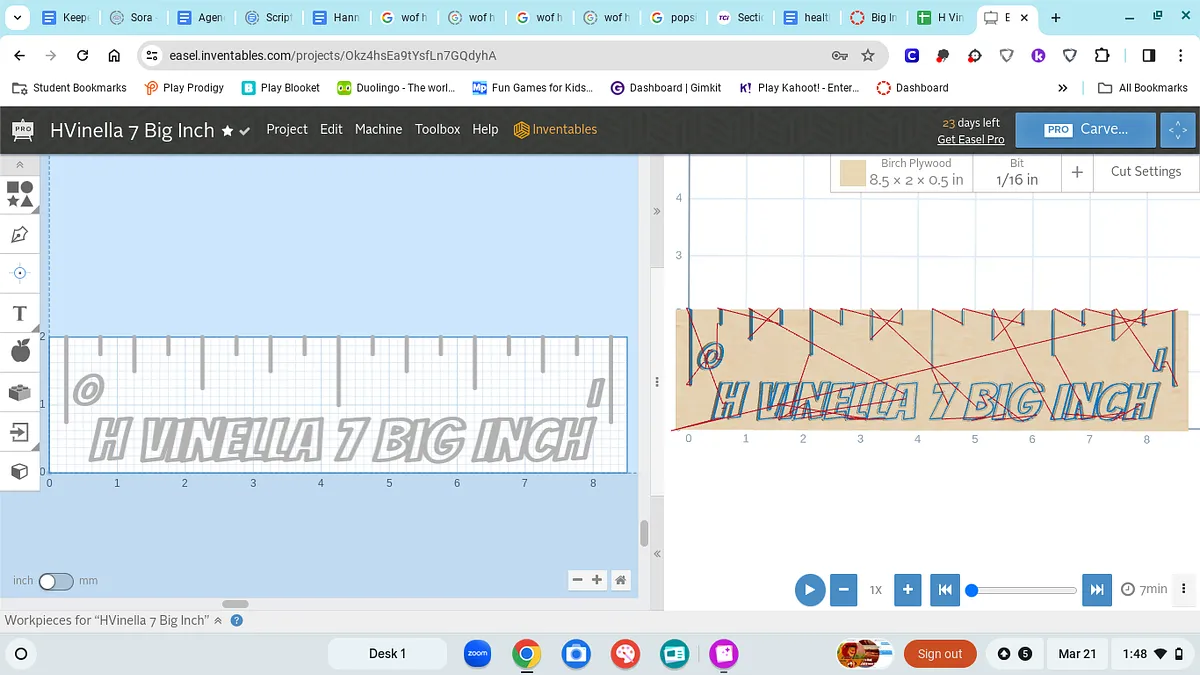Screen dimensions: 1200x675
Task: Open the Apps icon shaped like an apple
Action: click(19, 351)
